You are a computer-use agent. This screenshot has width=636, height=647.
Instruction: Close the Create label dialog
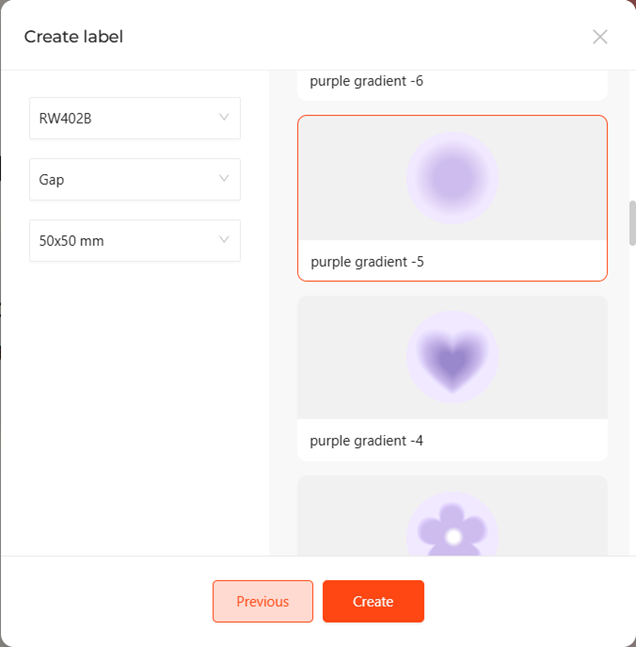pos(600,37)
